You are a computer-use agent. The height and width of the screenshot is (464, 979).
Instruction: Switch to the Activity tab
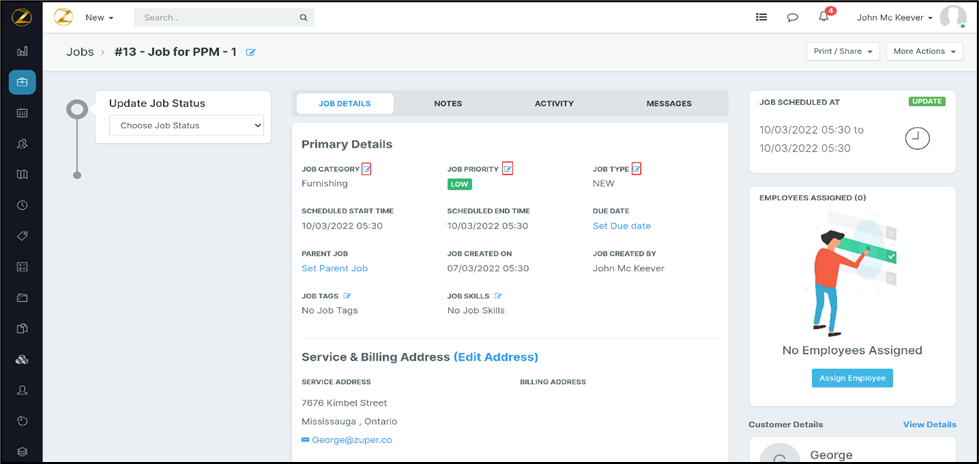coord(554,103)
